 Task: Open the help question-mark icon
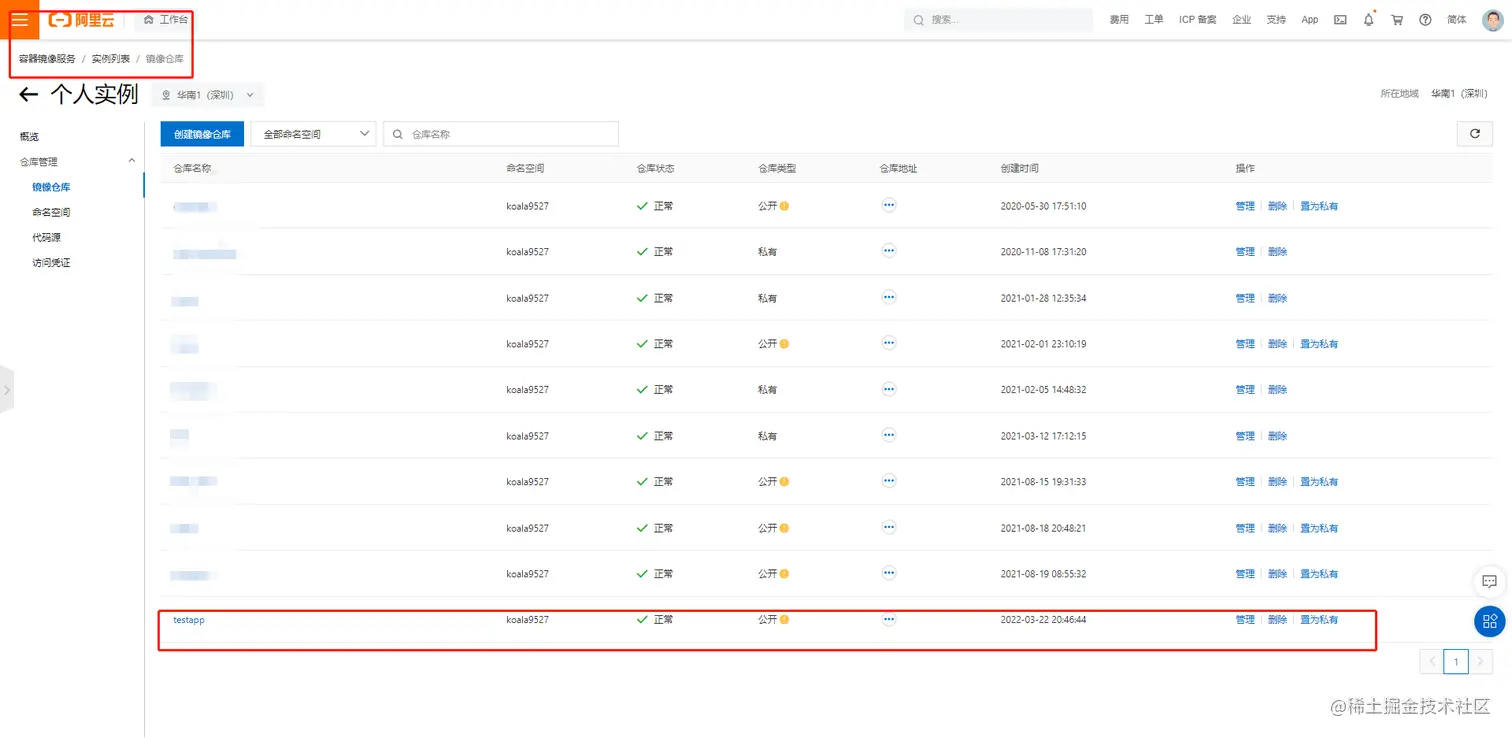[x=1425, y=20]
